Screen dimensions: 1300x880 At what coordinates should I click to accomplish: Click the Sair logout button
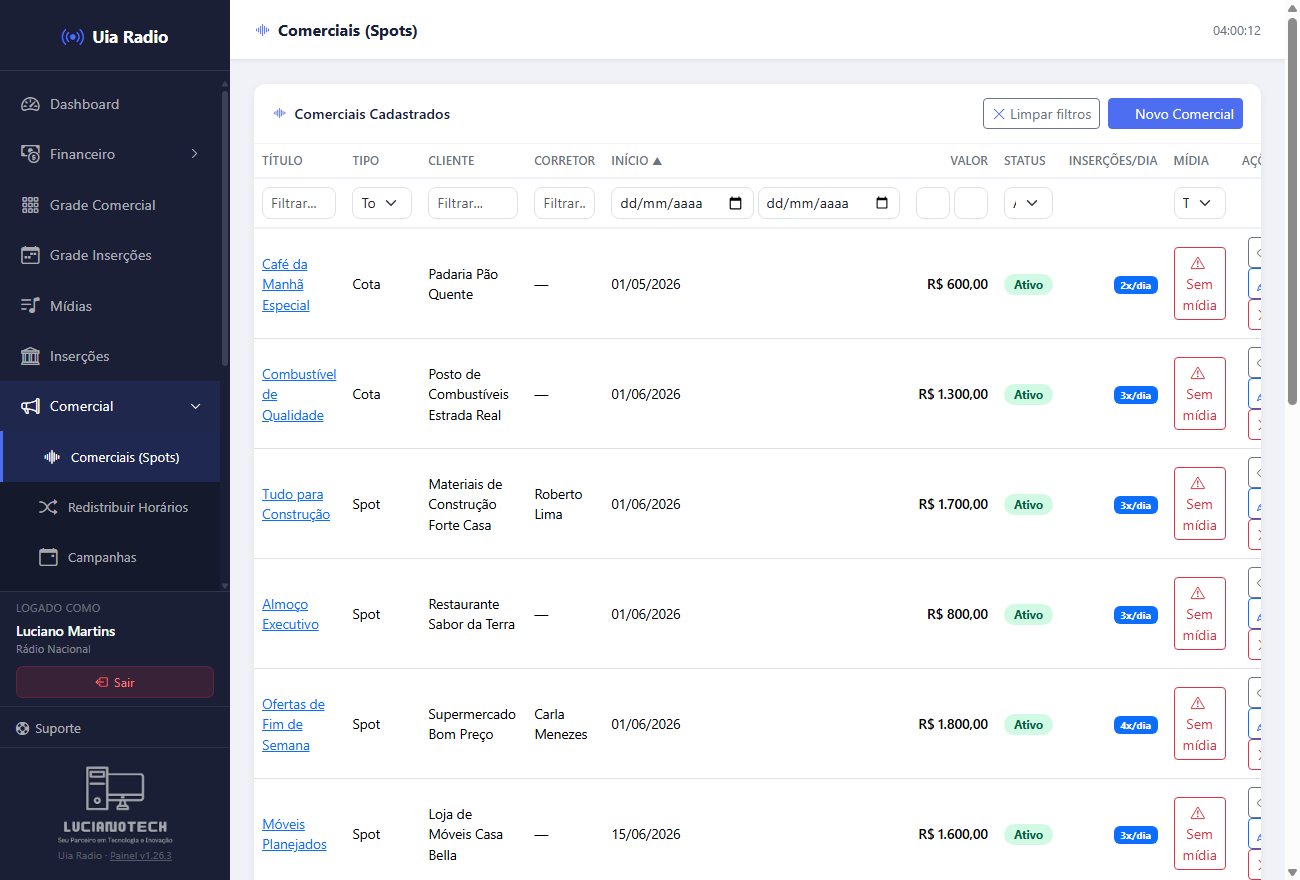(115, 682)
